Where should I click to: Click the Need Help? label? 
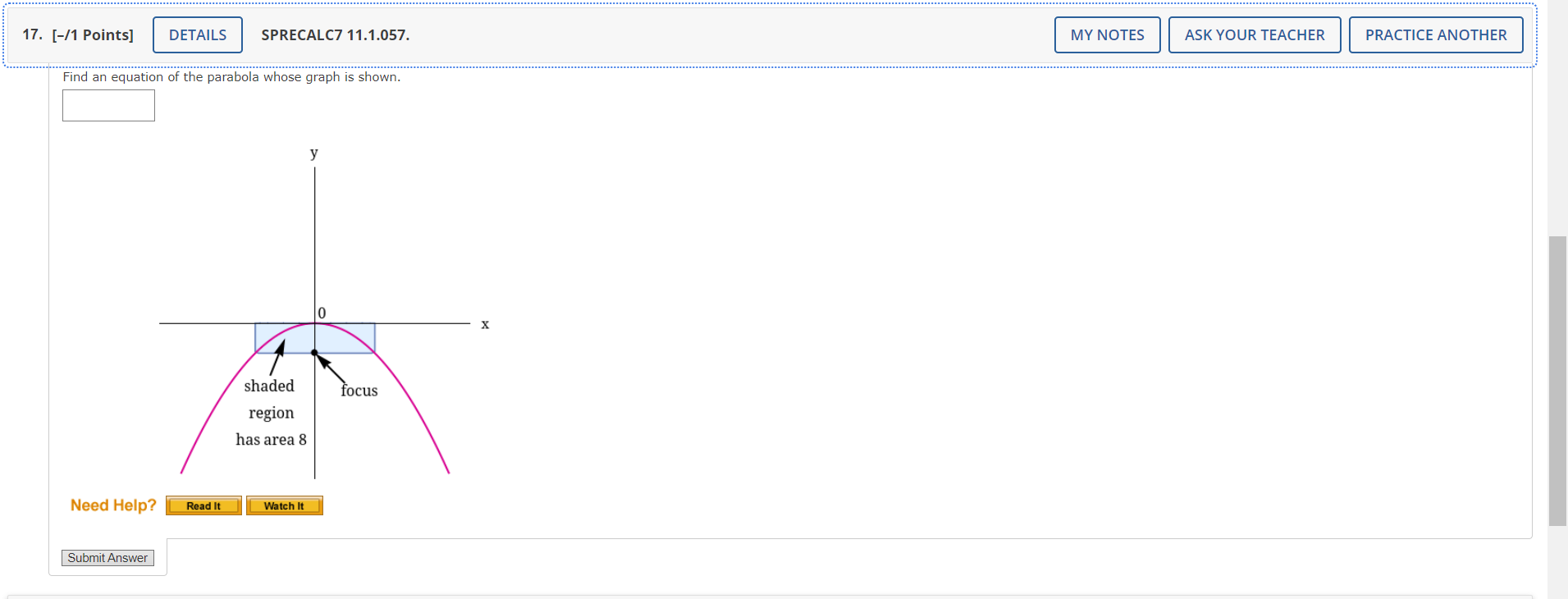[113, 505]
